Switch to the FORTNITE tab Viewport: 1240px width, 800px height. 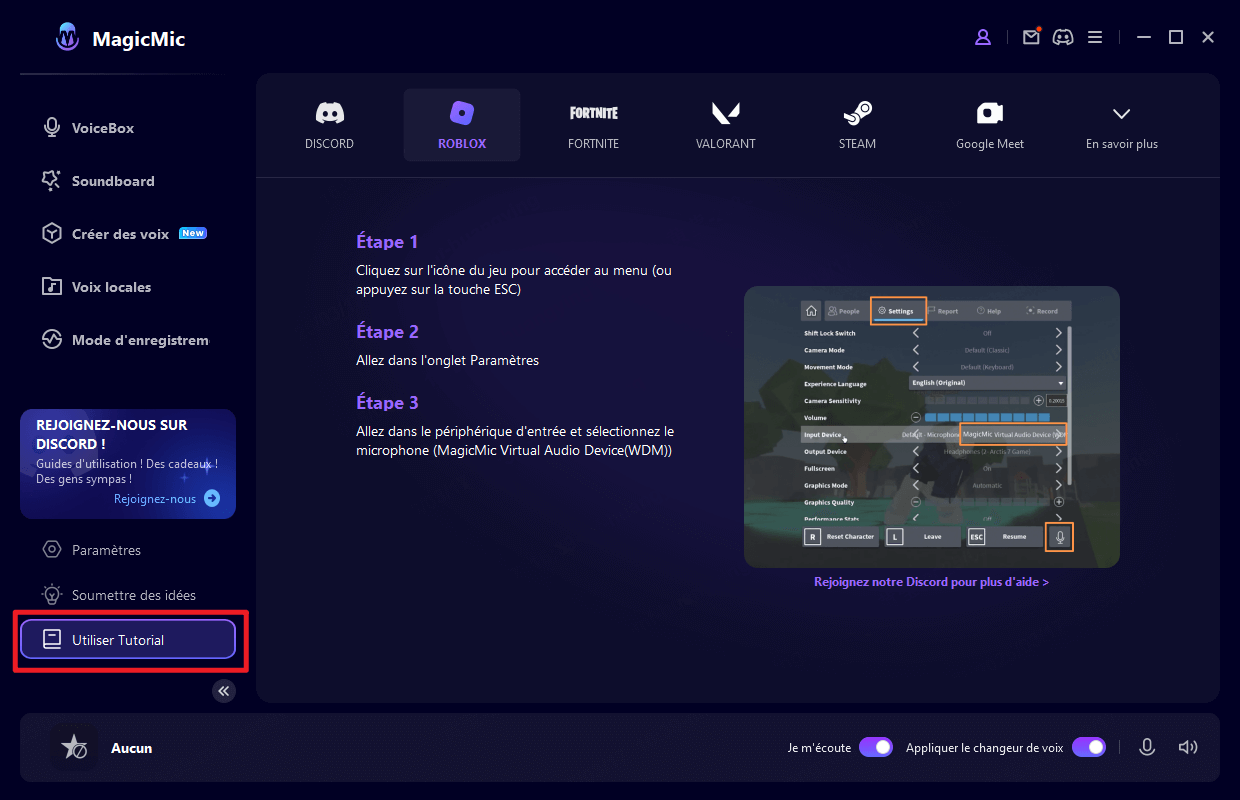coord(593,125)
